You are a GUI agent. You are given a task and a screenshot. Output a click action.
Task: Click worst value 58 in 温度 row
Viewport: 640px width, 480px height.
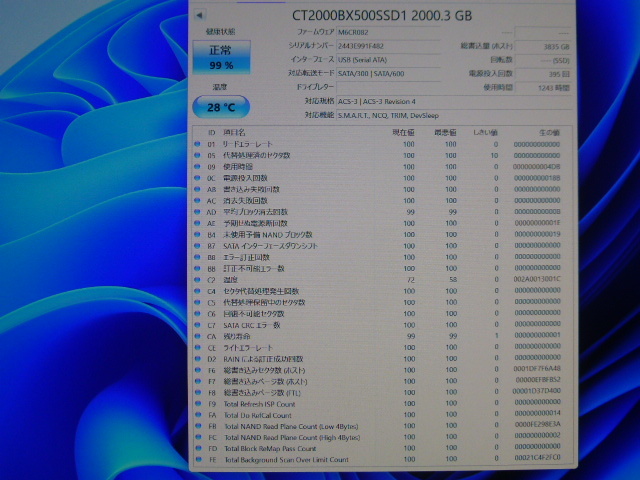pos(453,280)
